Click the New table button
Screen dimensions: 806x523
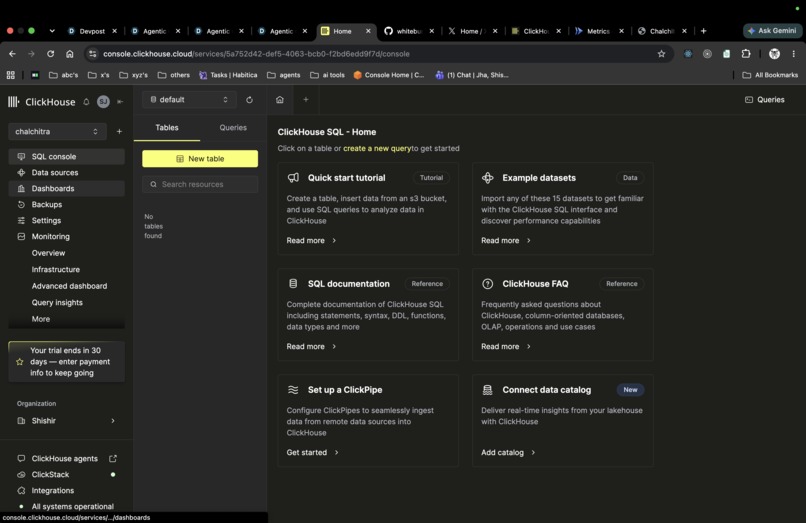(x=200, y=158)
